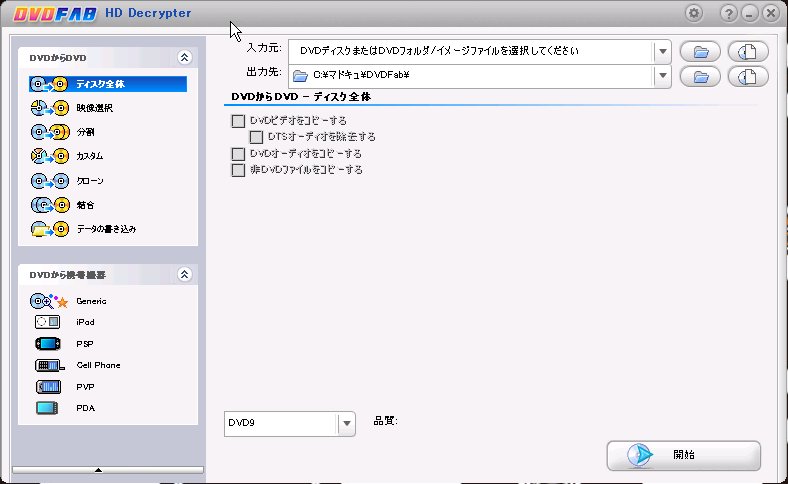This screenshot has width=788, height=484.
Task: Open the データの書き込み mode icon
Action: coord(49,229)
